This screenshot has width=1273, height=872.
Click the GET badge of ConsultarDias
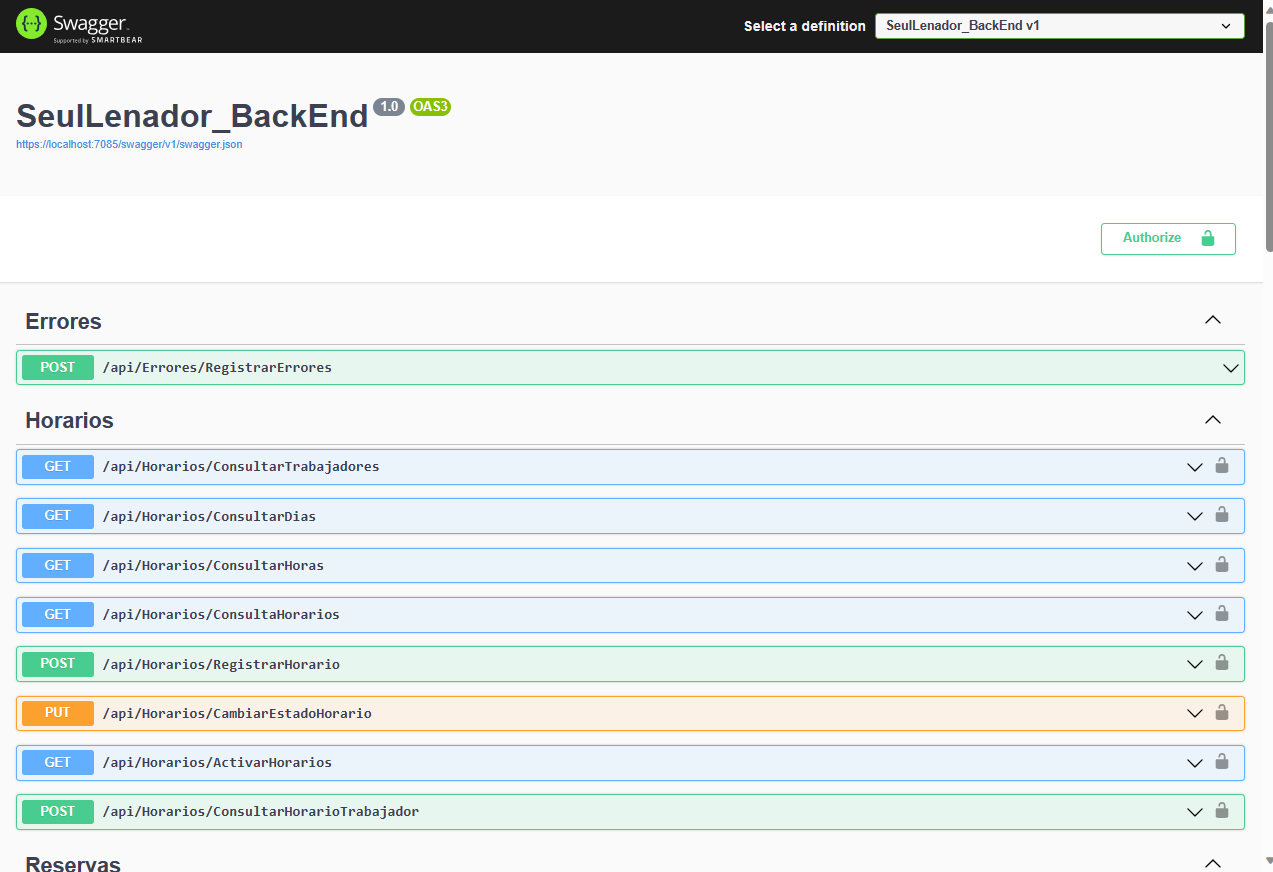58,516
